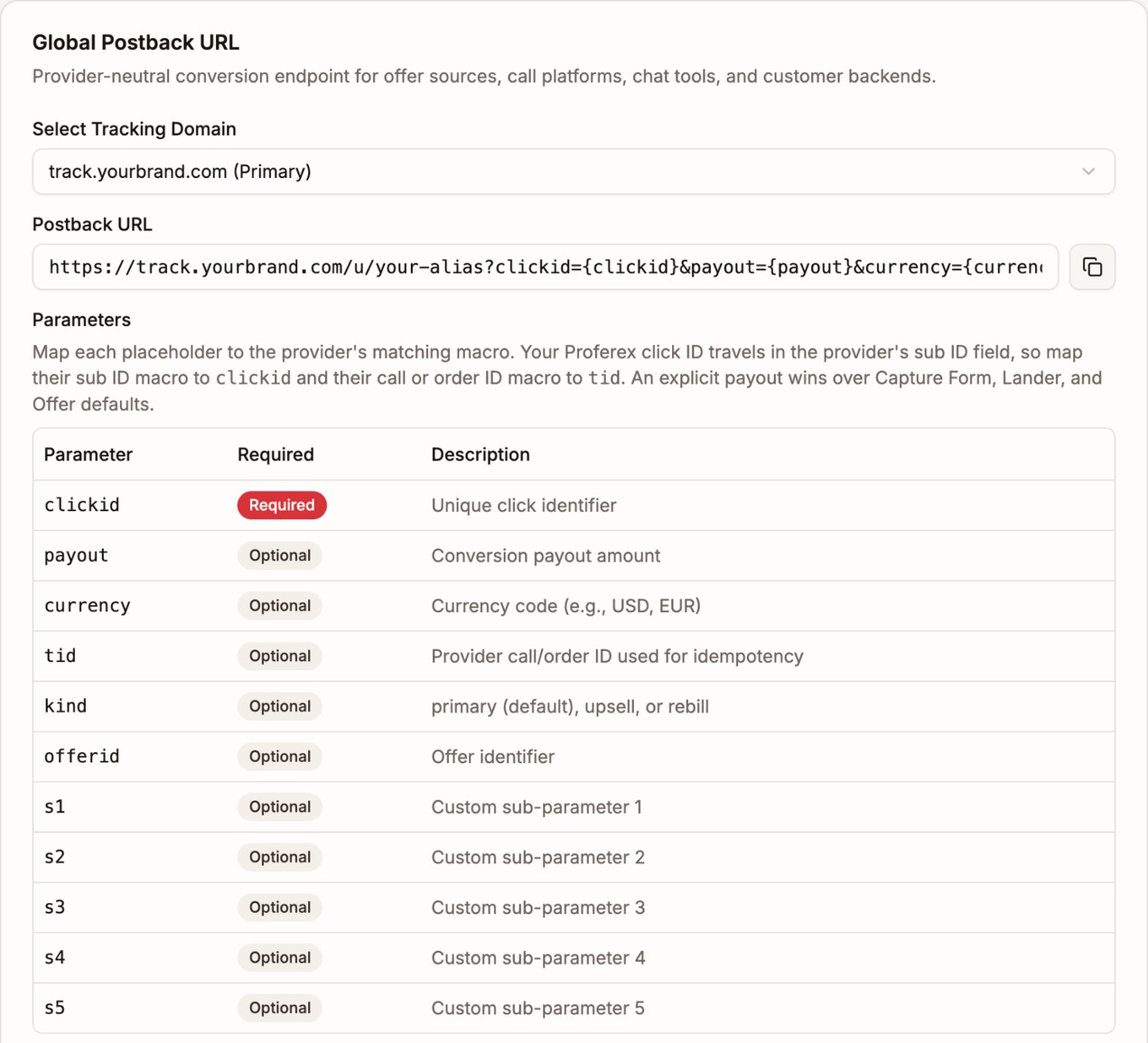Click the Description column header
This screenshot has height=1043, width=1148.
click(x=481, y=454)
